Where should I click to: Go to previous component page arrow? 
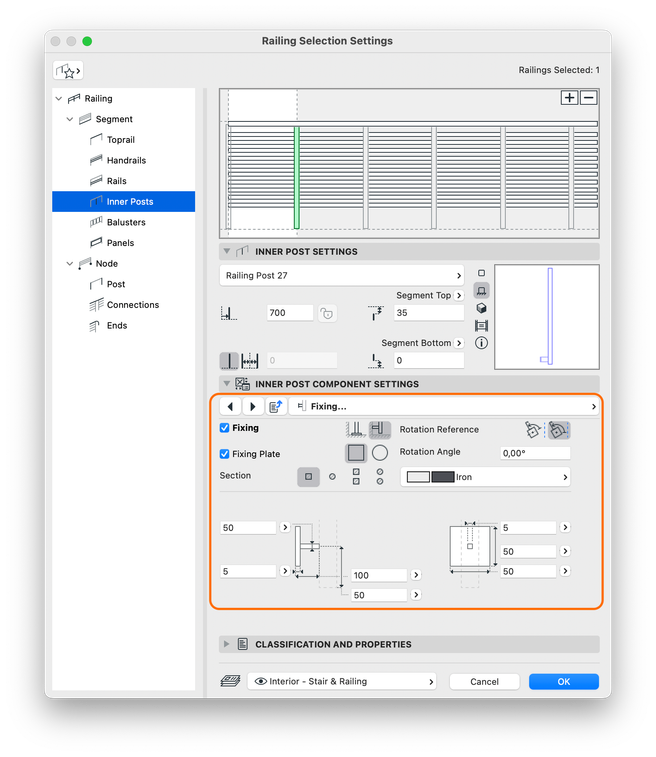point(231,407)
